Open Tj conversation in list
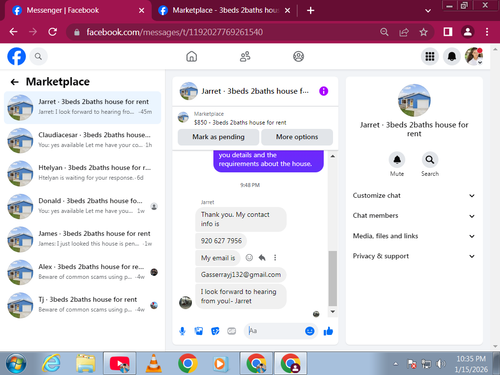The width and height of the screenshot is (500, 375). coord(82,305)
